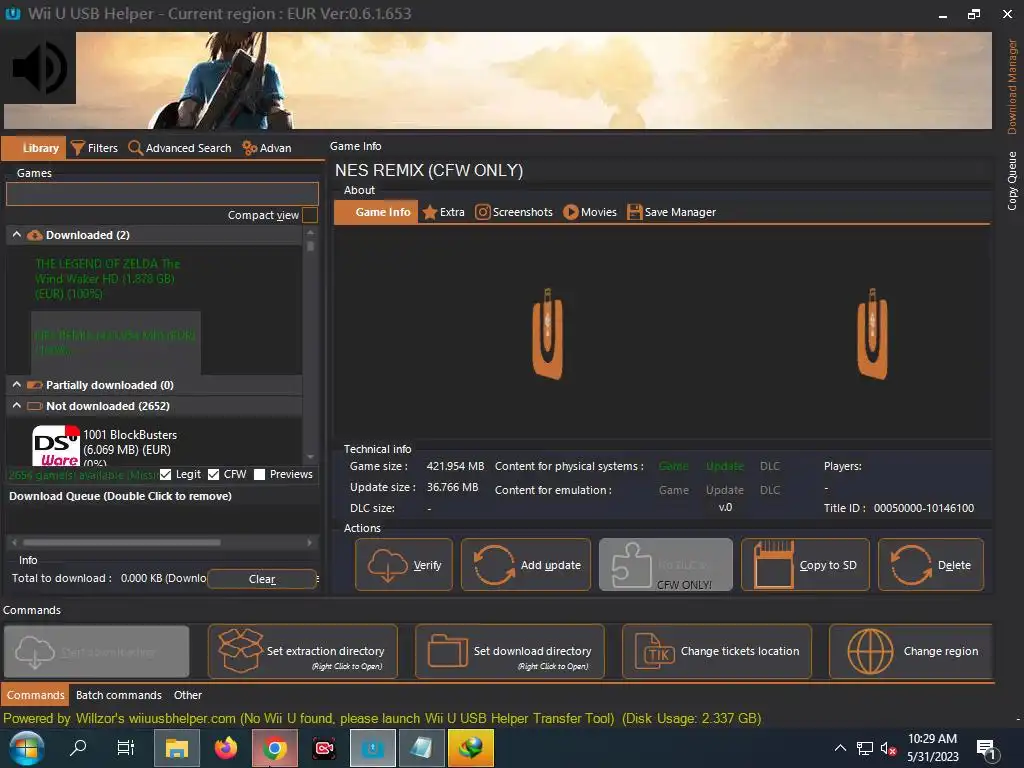Open the Library tab
The width and height of the screenshot is (1024, 768).
tap(34, 148)
